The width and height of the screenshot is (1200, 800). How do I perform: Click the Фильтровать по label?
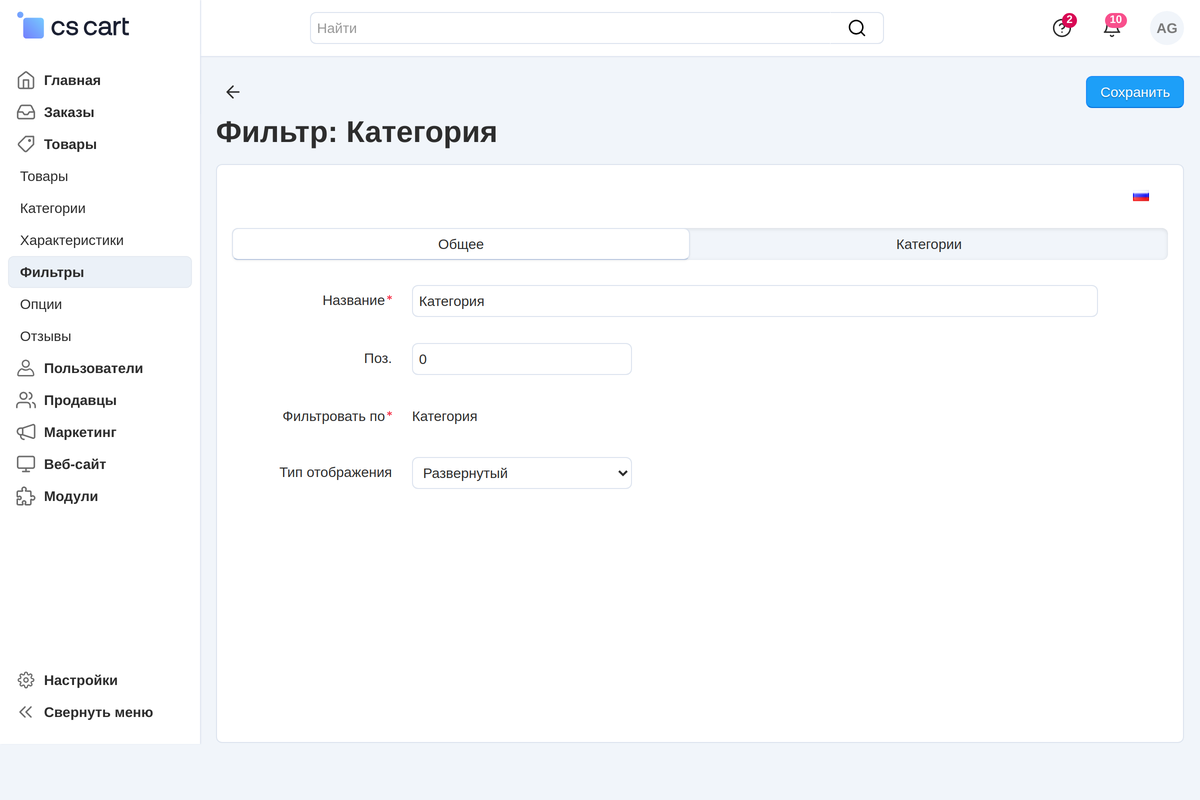click(x=338, y=416)
